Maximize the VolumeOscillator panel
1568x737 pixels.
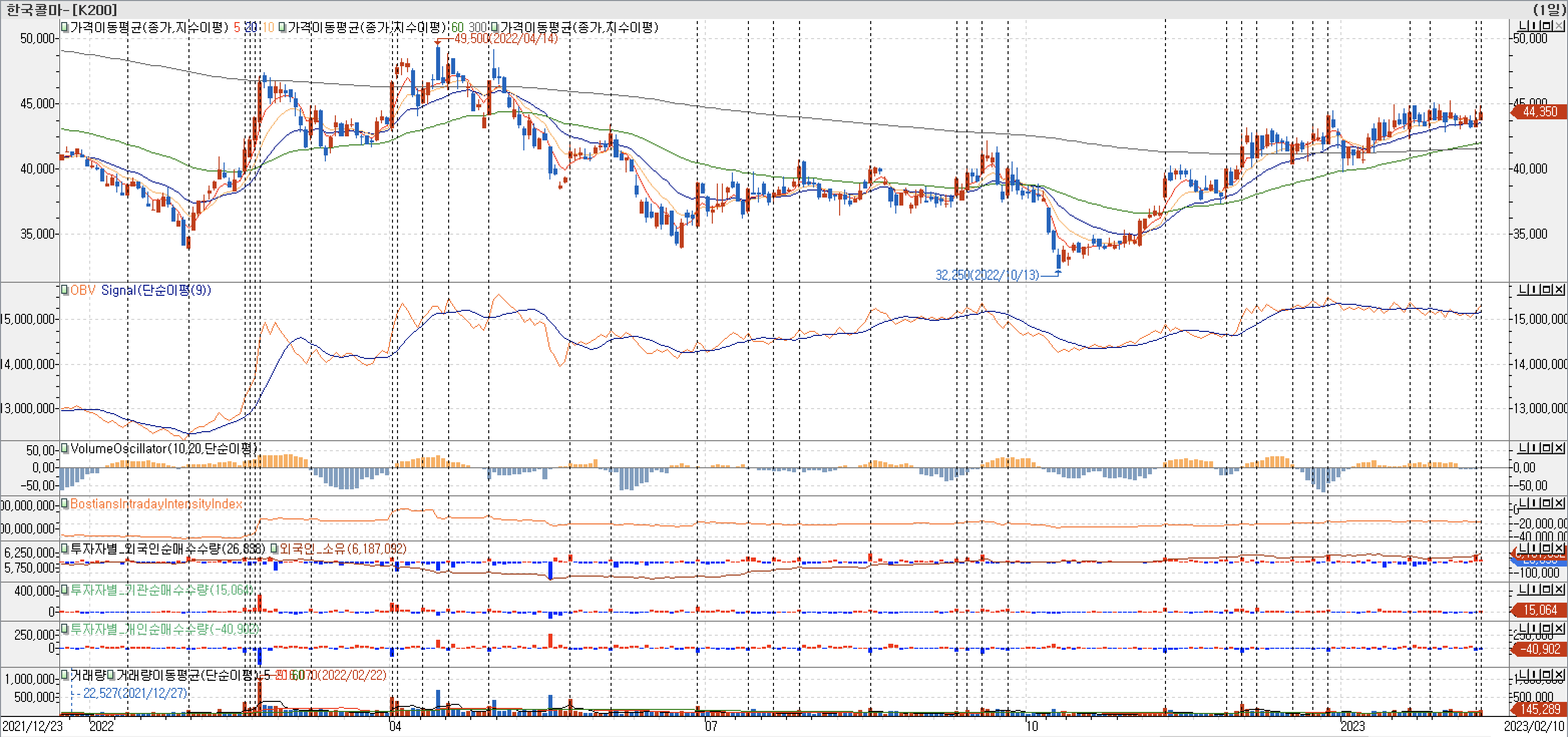pos(1547,449)
